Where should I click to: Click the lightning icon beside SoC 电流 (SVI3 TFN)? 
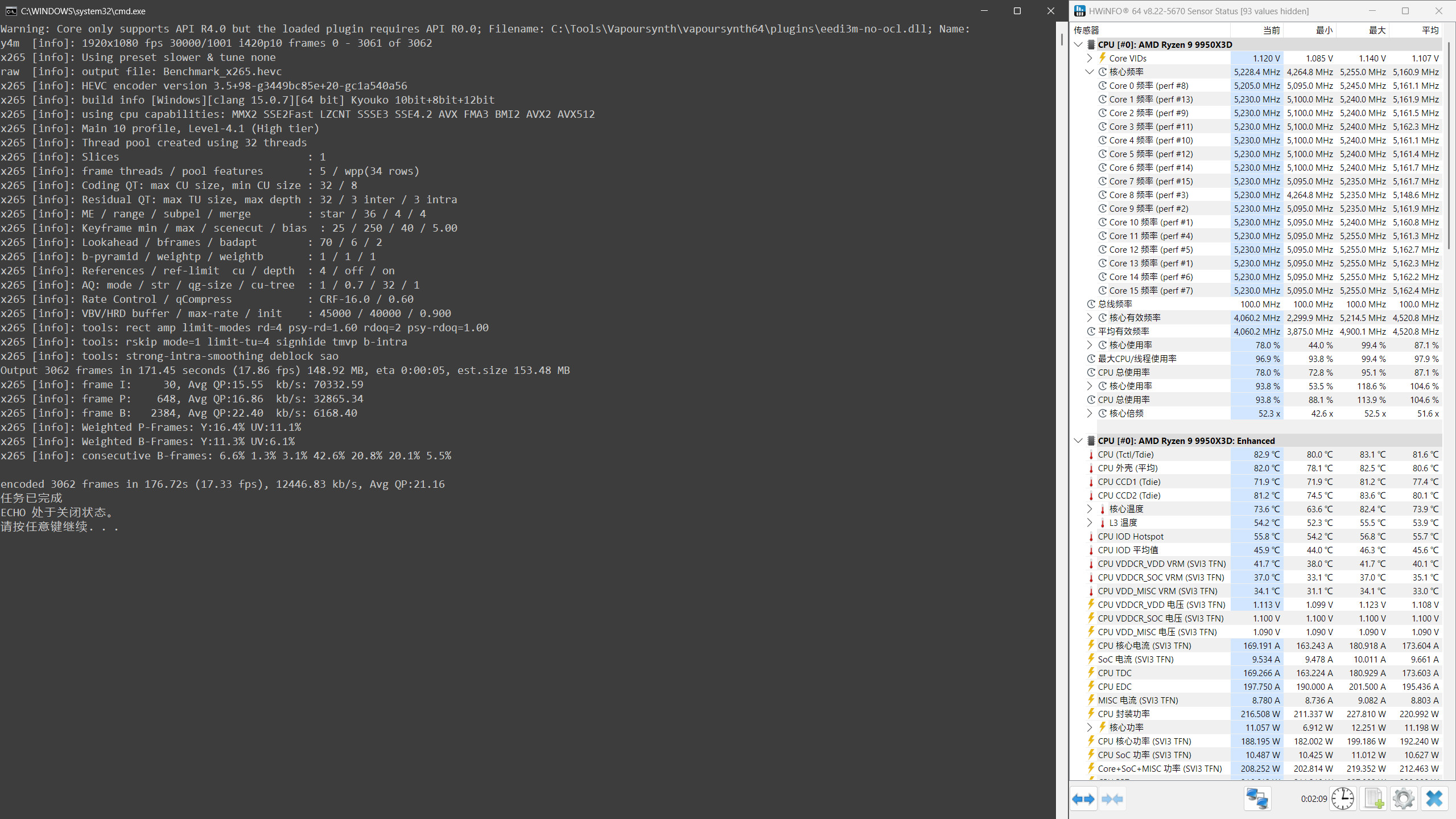pyautogui.click(x=1091, y=659)
